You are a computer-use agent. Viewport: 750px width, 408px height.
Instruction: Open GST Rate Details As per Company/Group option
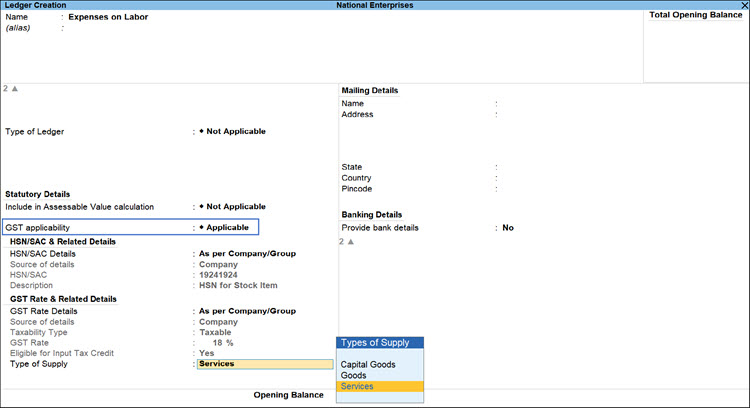pyautogui.click(x=246, y=310)
